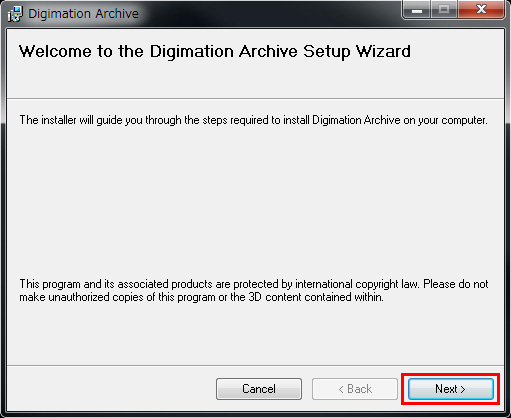This screenshot has height=418, width=511.
Task: Click the divider line above the buttons
Action: click(255, 365)
